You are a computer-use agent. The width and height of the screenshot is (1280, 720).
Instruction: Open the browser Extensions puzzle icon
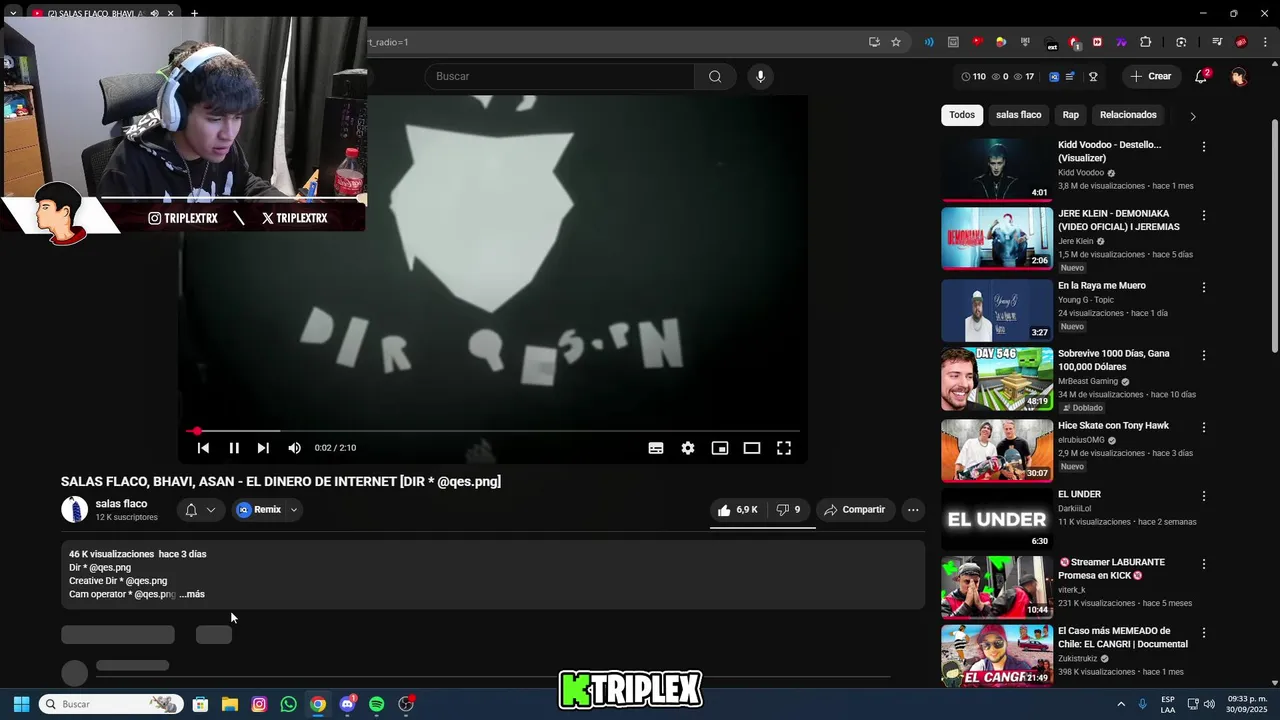[1146, 42]
